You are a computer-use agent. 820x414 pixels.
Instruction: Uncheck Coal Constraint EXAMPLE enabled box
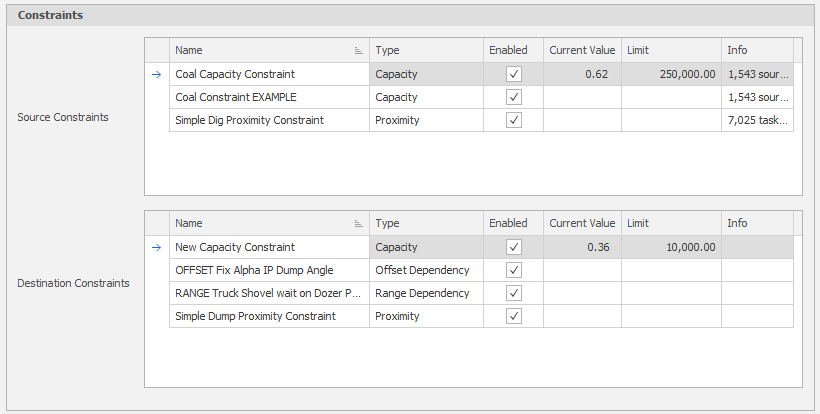click(514, 97)
